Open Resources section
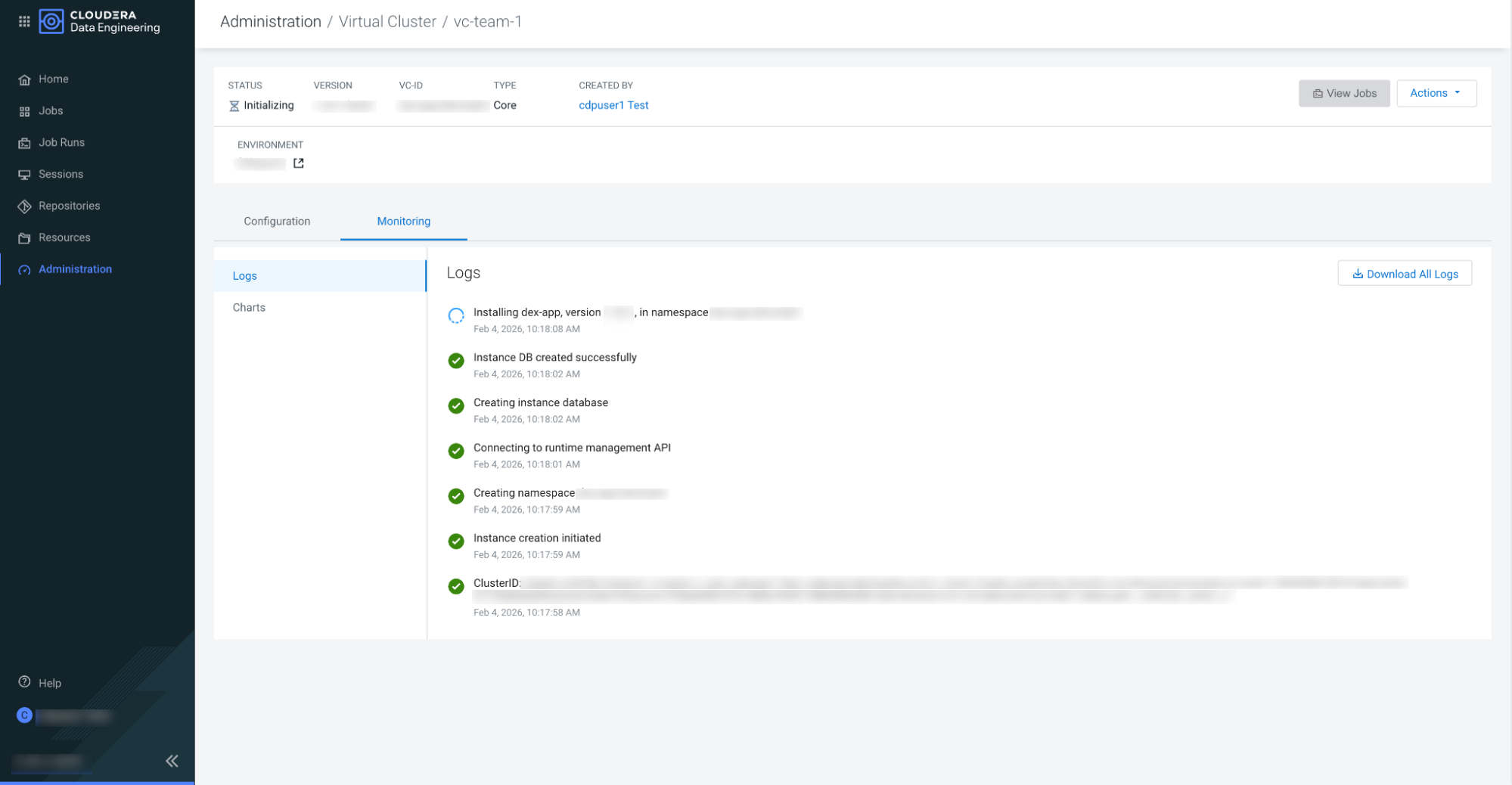The height and width of the screenshot is (785, 1512). pyautogui.click(x=64, y=238)
